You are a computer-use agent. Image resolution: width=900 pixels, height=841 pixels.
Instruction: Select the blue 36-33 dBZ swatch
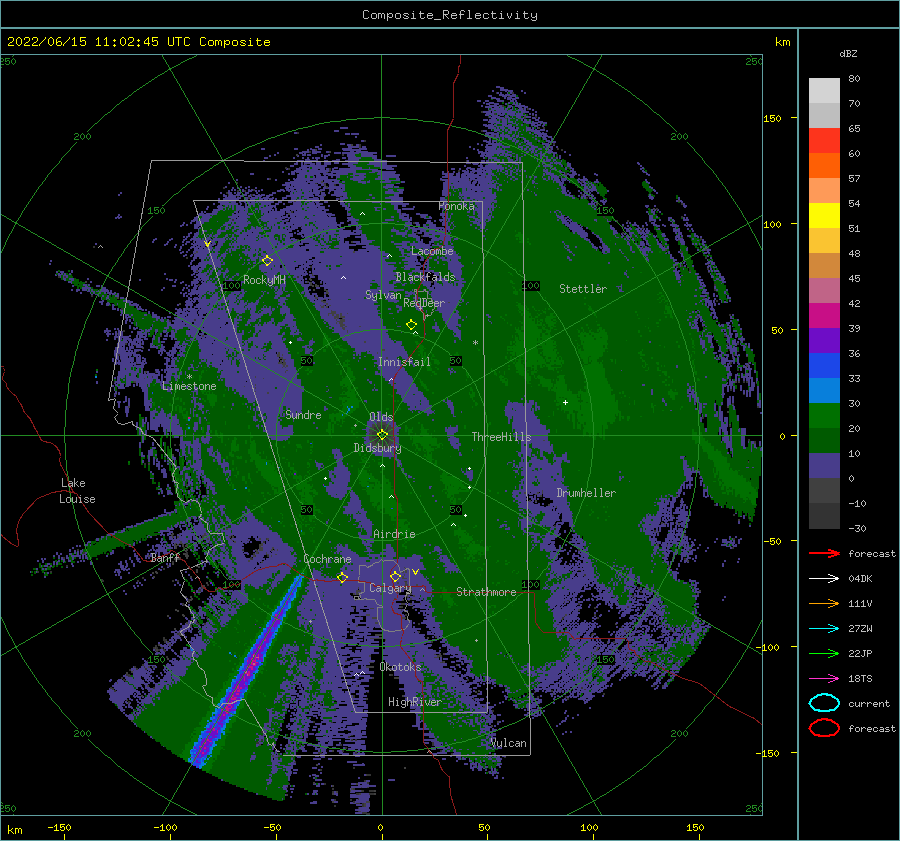point(824,365)
